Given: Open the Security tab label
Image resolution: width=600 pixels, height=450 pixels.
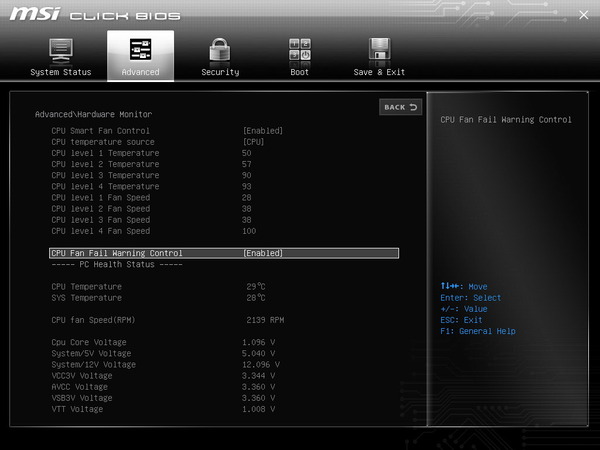Looking at the screenshot, I should coord(219,72).
